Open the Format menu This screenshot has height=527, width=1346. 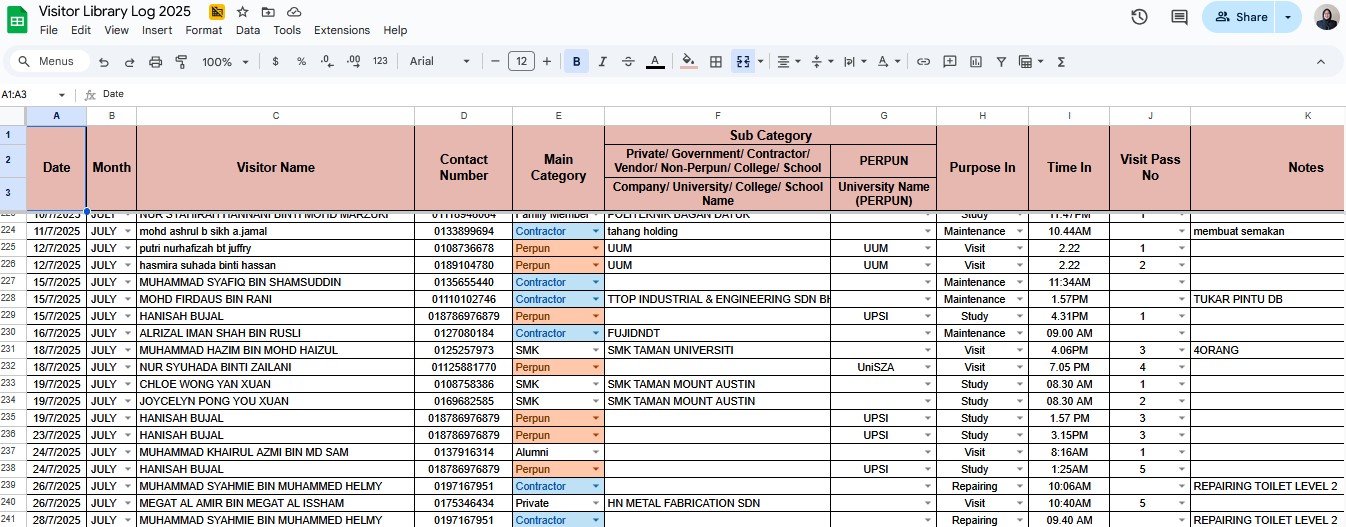(204, 30)
